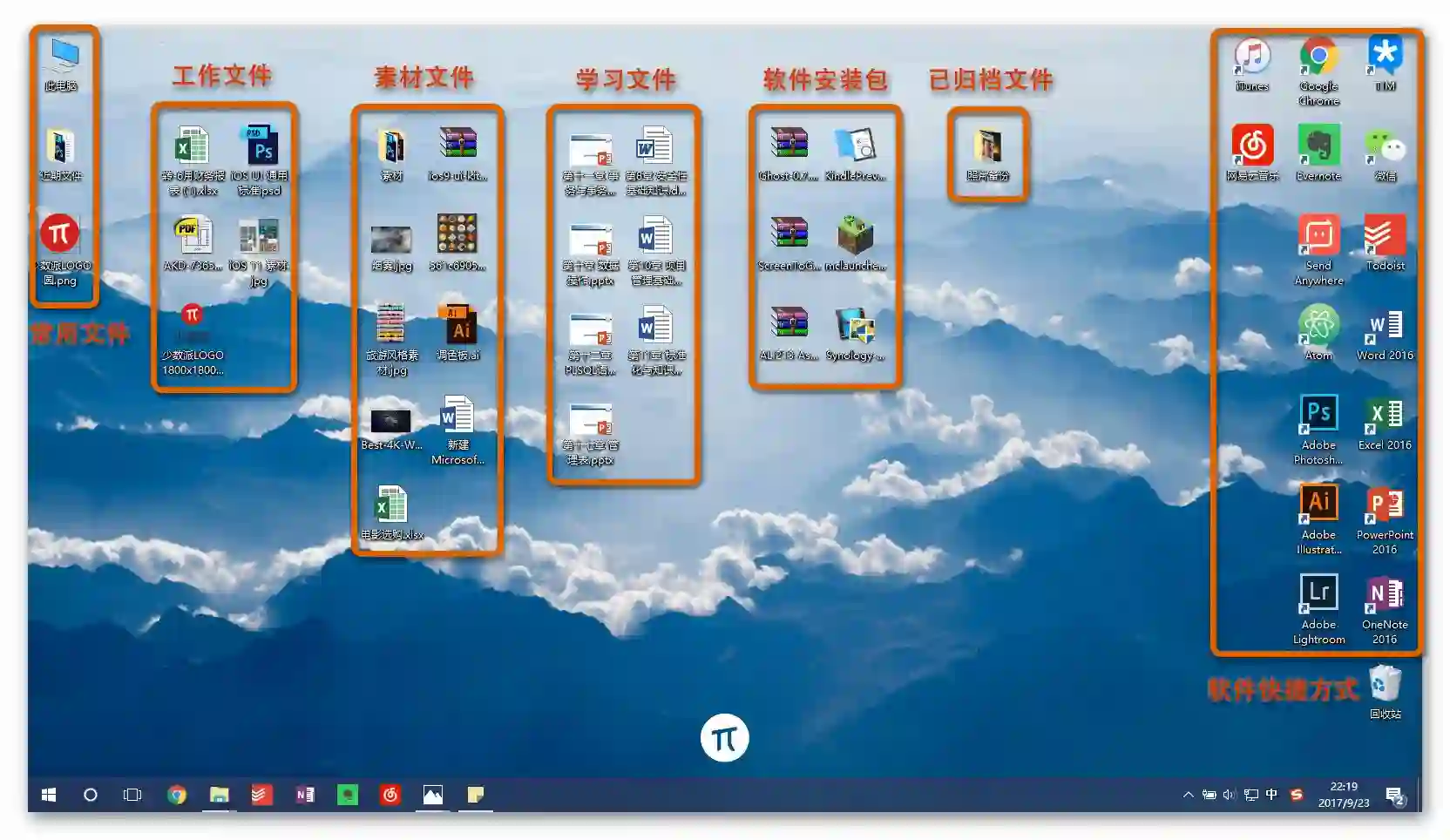Open the Sogou input tray icon
The image size is (1450, 840).
pos(1297,795)
